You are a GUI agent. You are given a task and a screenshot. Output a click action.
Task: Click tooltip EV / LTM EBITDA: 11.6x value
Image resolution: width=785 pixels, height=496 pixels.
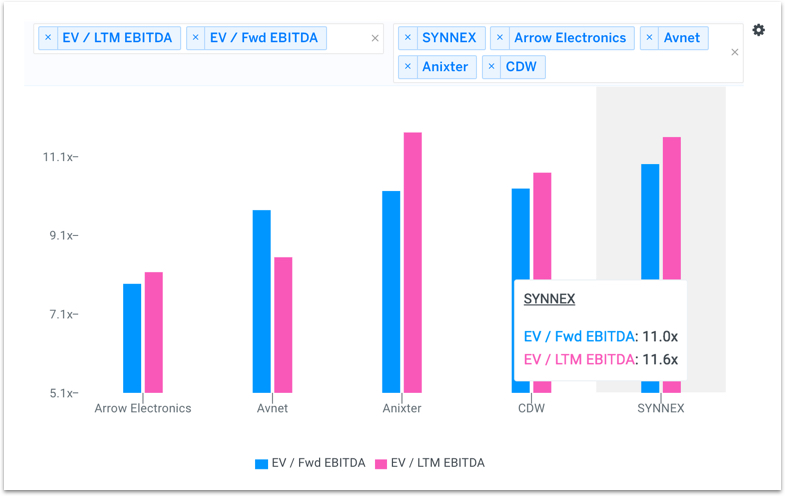(601, 359)
